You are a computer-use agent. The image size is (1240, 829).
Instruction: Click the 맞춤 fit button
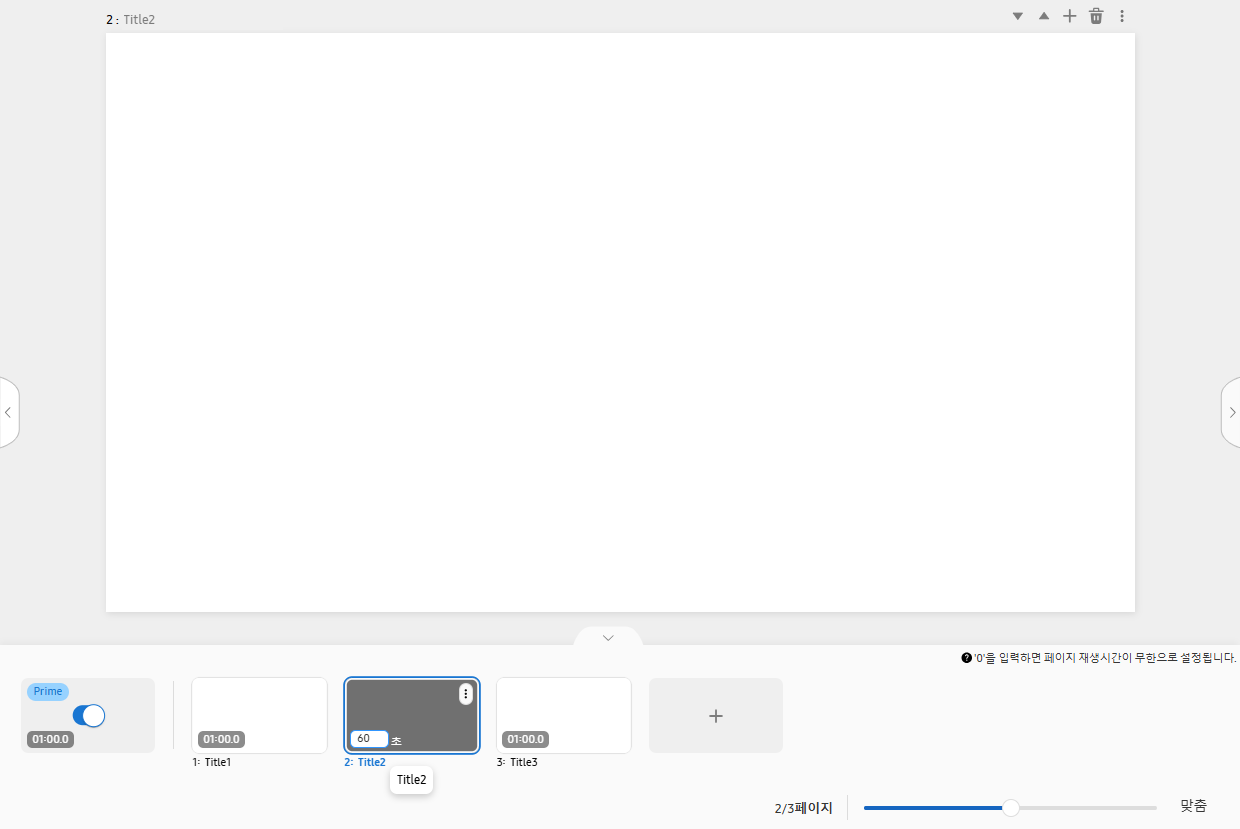coord(1193,806)
